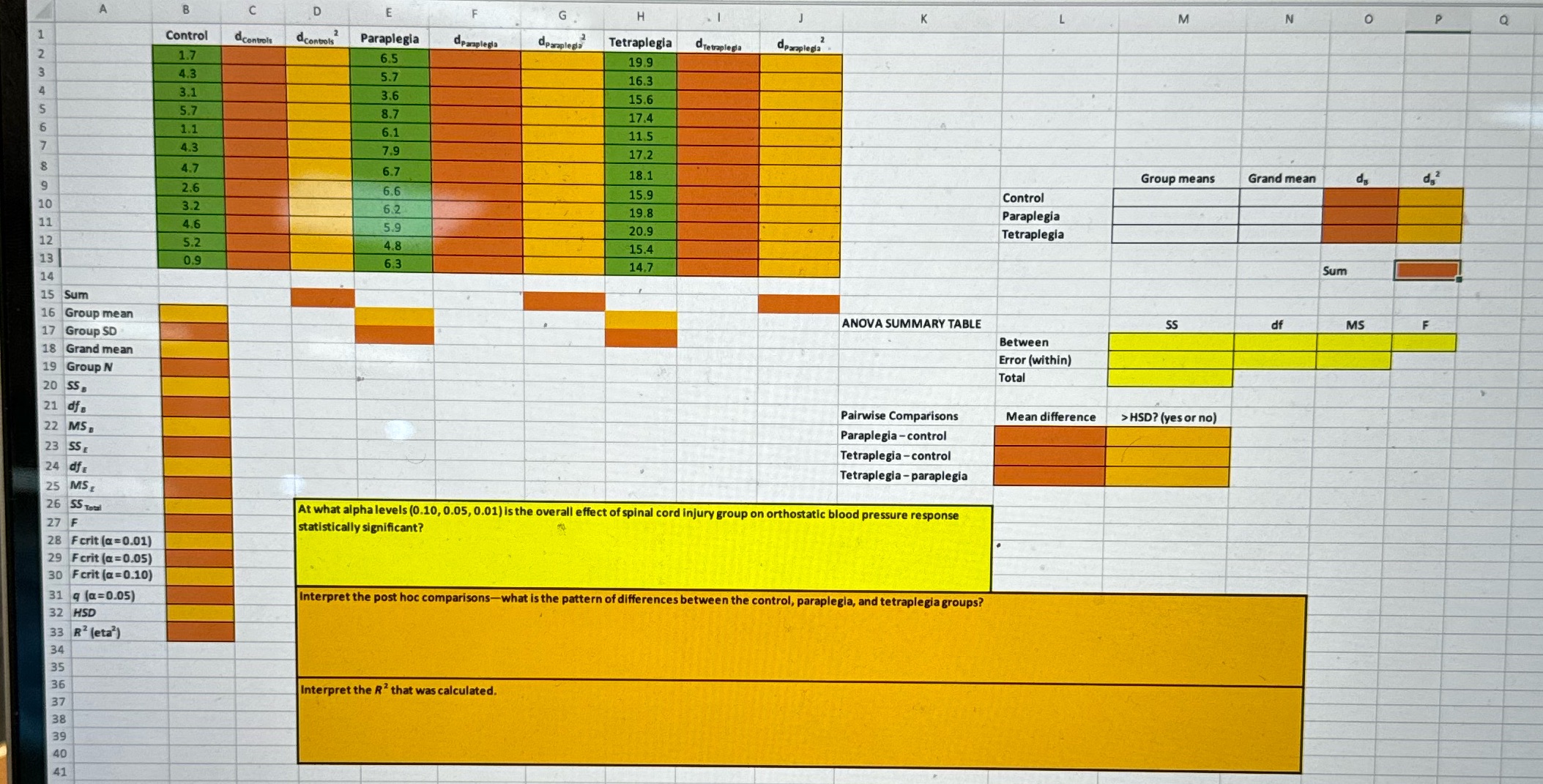Select the Paraplegia value 6.5 cell

(390, 59)
